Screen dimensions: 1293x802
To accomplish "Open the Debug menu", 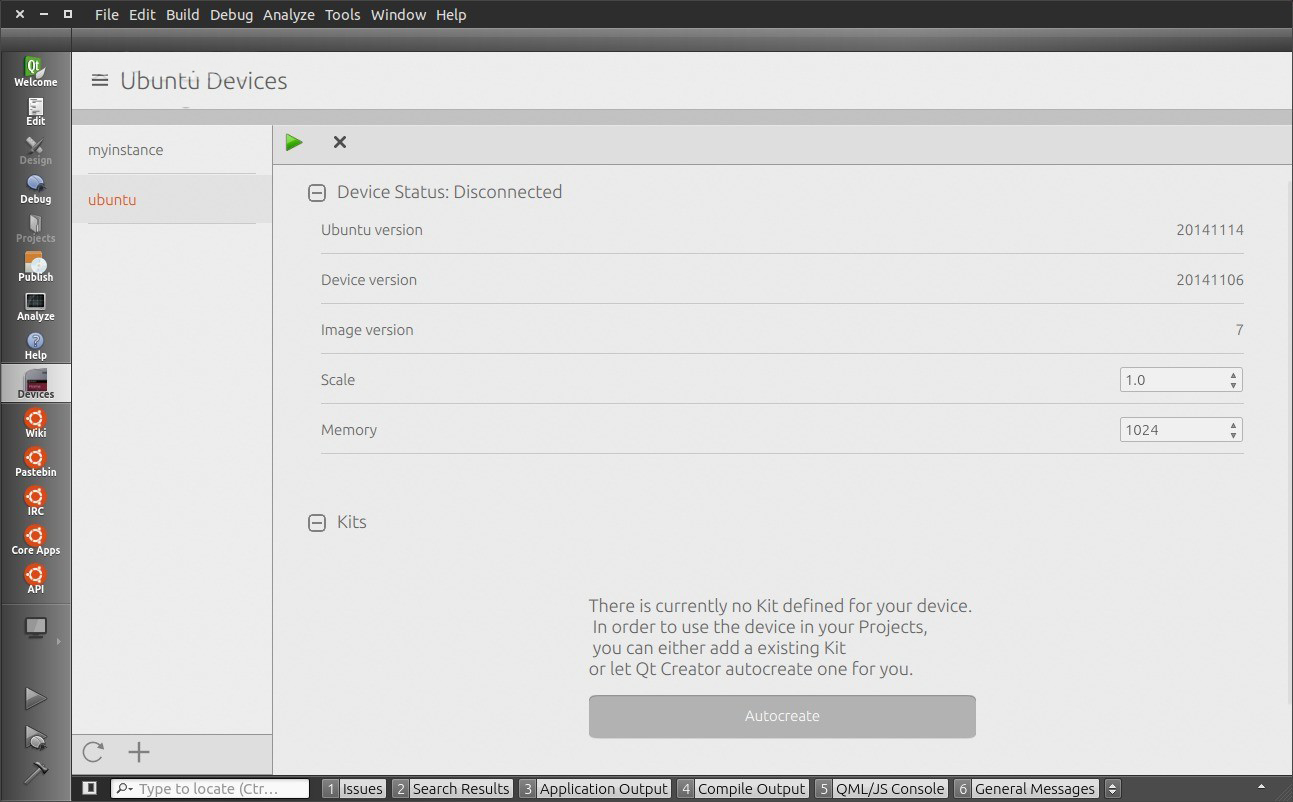I will (231, 15).
